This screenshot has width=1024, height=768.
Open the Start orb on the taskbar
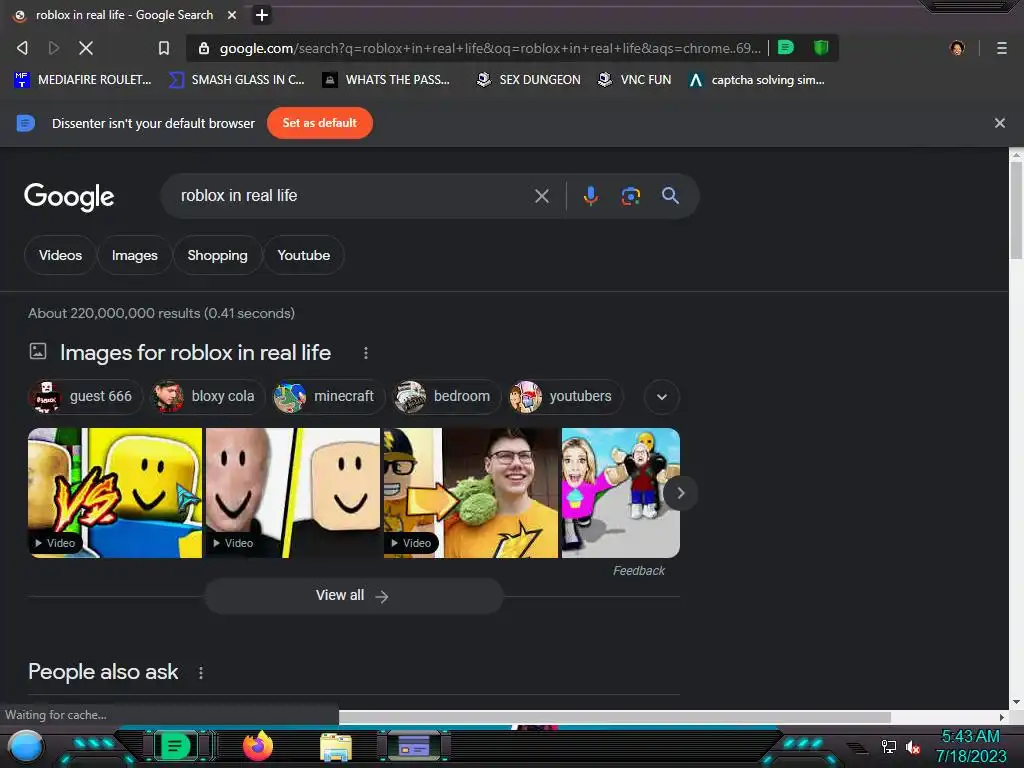click(x=26, y=747)
